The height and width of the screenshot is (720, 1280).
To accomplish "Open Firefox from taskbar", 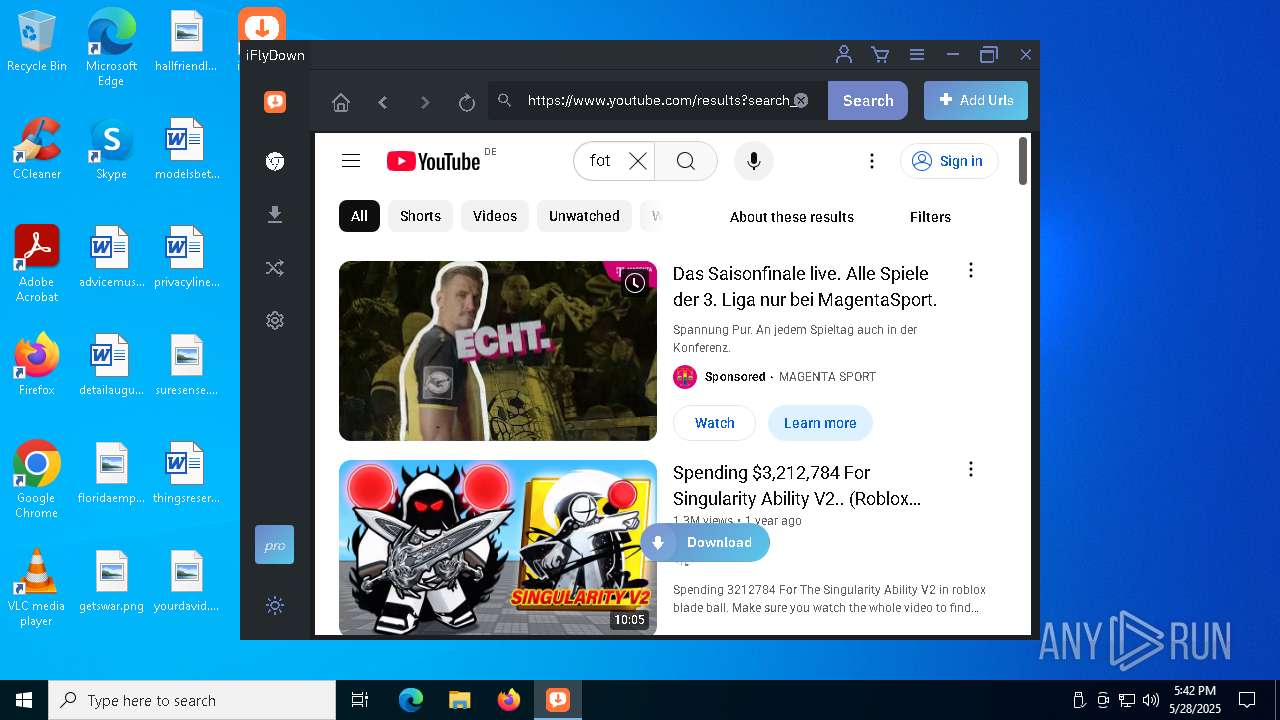I will 508,700.
